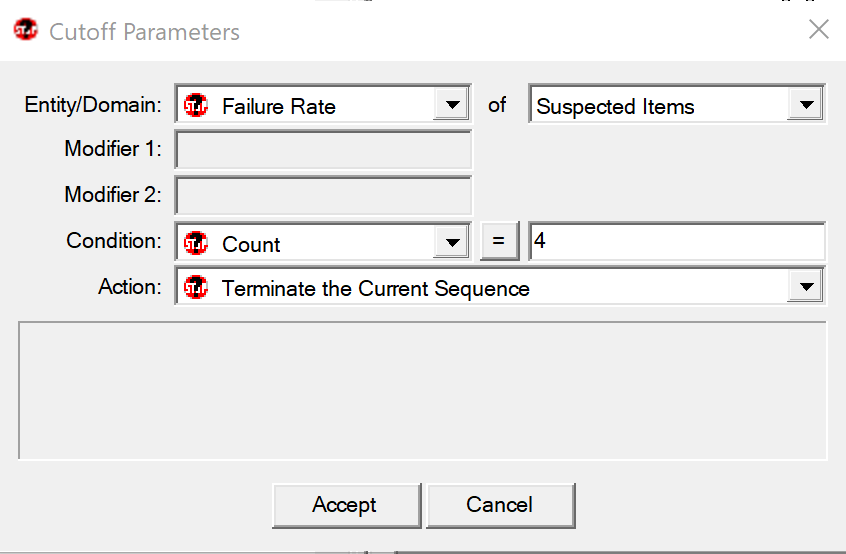846x554 pixels.
Task: Cancel the cutoff parameters dialog
Action: click(500, 505)
